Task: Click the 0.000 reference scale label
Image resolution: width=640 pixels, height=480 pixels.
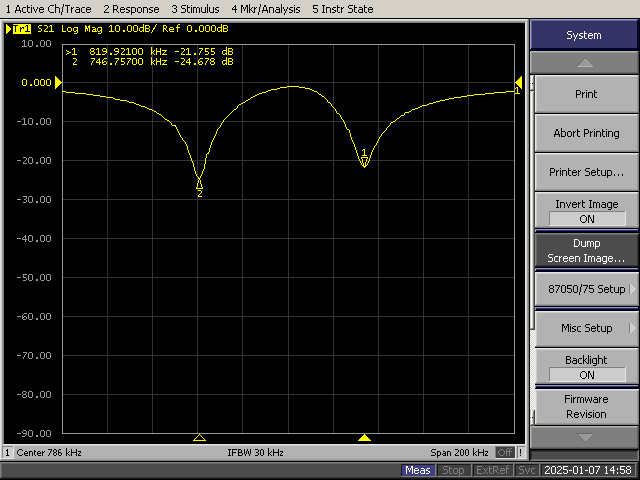Action: coord(36,82)
